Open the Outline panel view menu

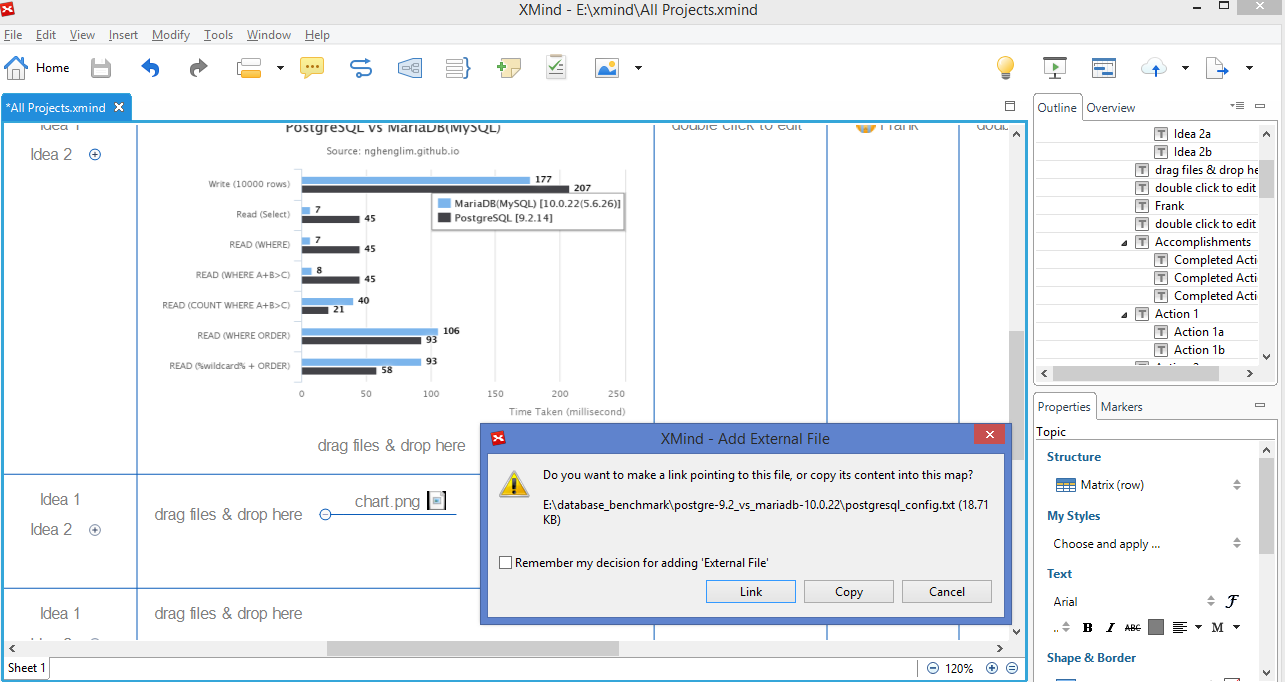coord(1237,106)
